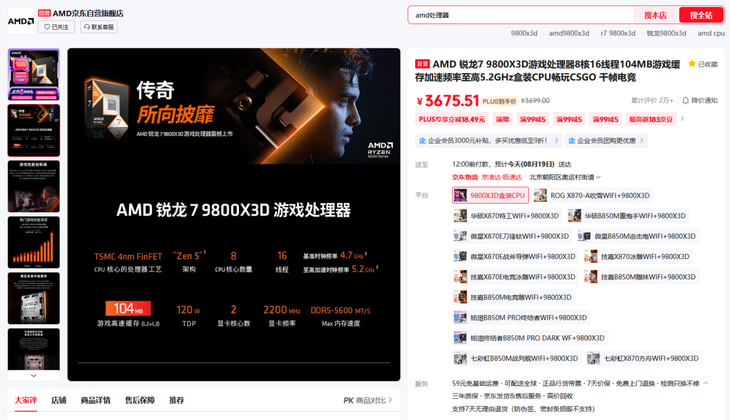Click the 搜本店 button

point(655,15)
